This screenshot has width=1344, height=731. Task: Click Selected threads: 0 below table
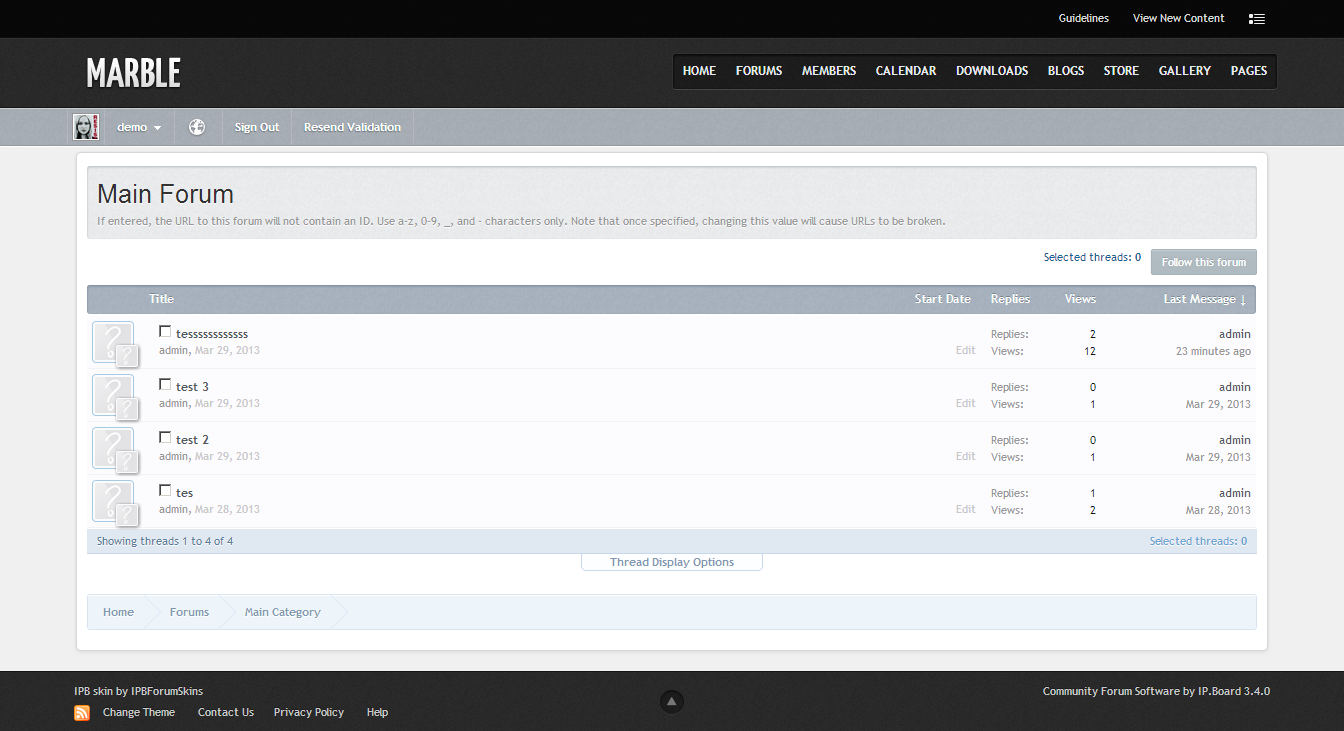point(1198,541)
